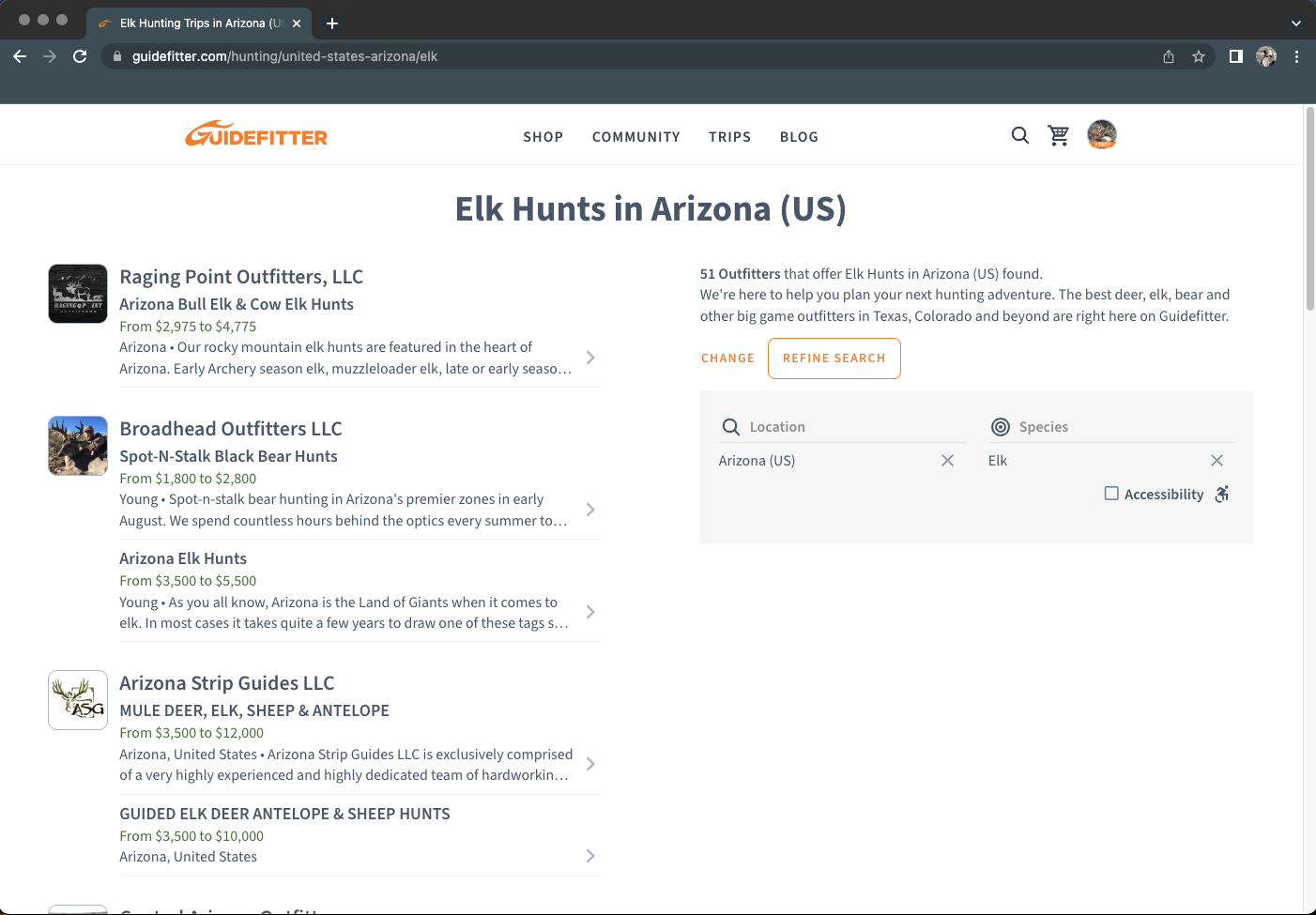The image size is (1316, 915).
Task: Click the Location search magnifier icon
Action: pyautogui.click(x=730, y=426)
